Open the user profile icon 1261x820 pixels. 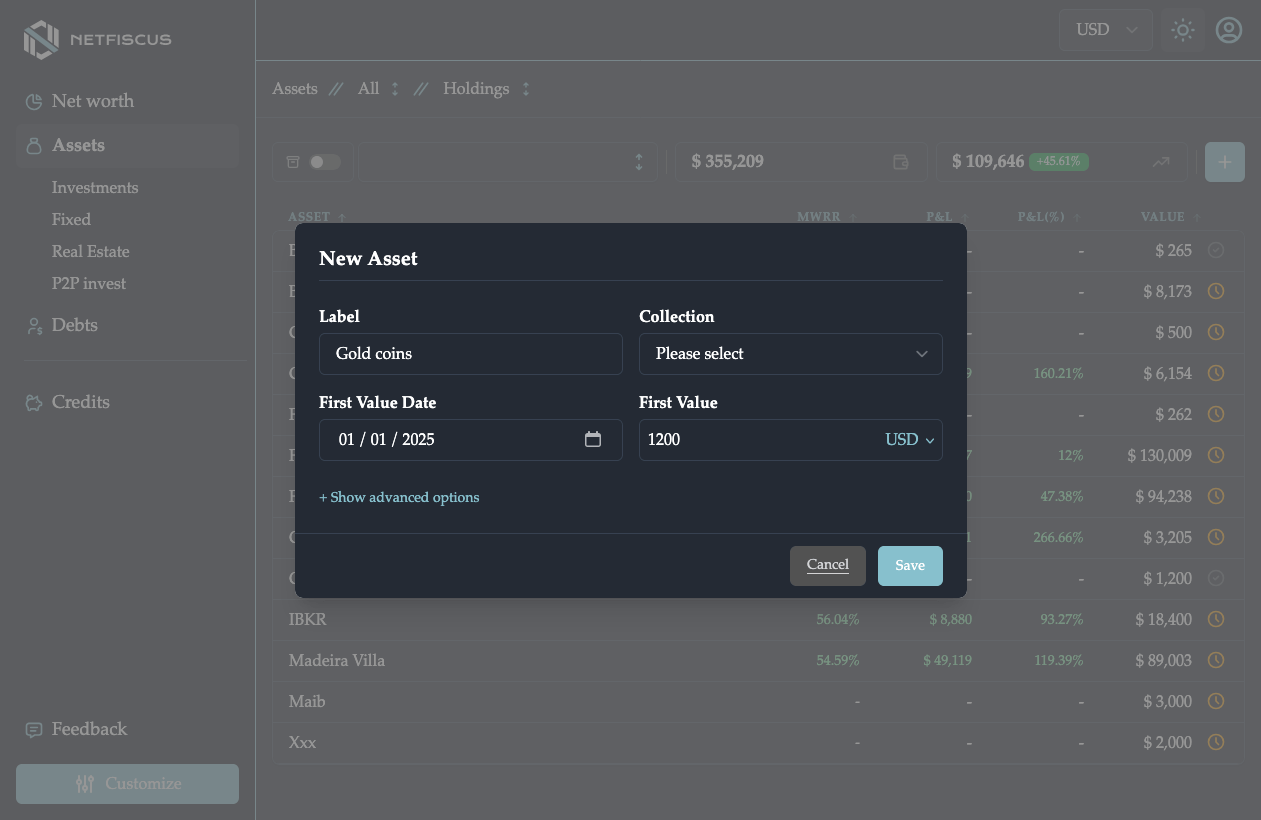click(1229, 30)
